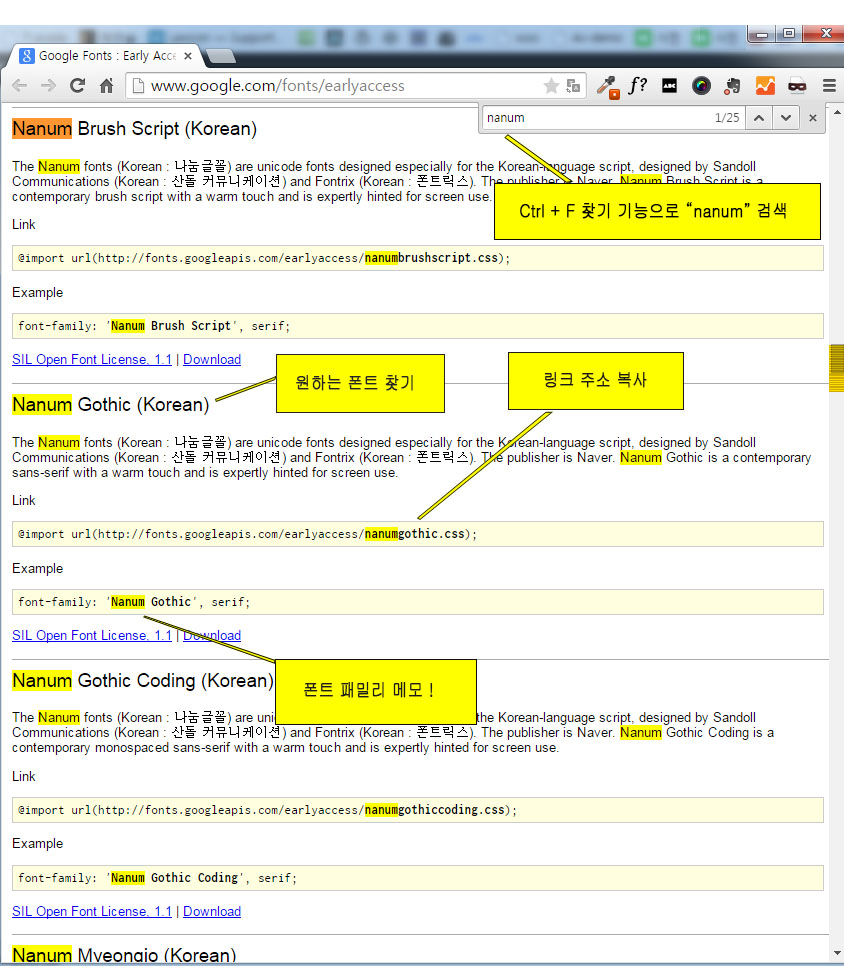844x966 pixels.
Task: Open a new tab
Action: click(219, 56)
